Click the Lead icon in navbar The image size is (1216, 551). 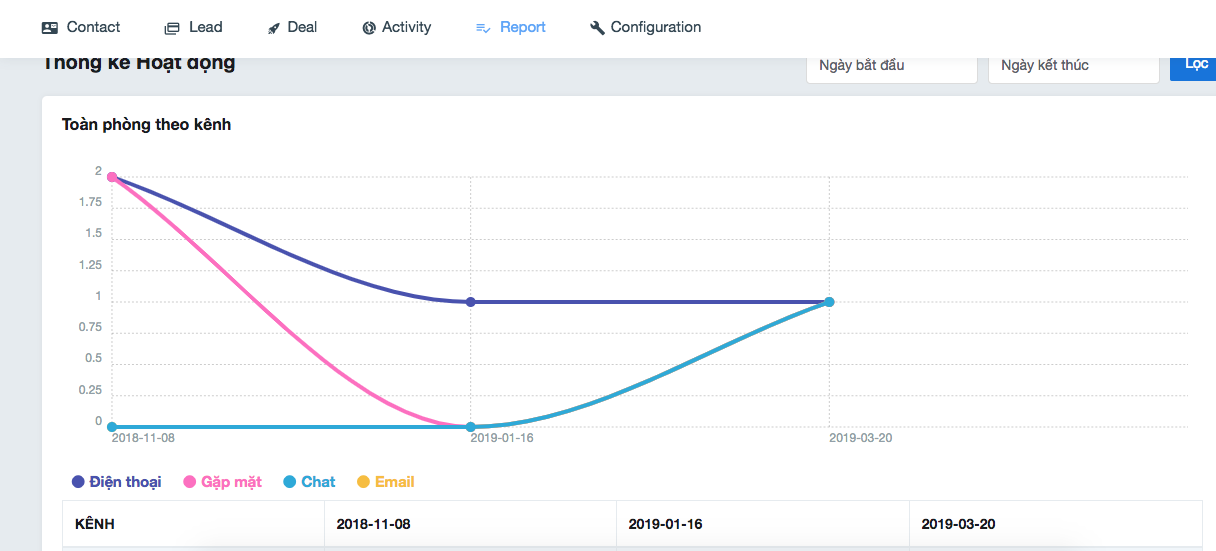tap(172, 28)
